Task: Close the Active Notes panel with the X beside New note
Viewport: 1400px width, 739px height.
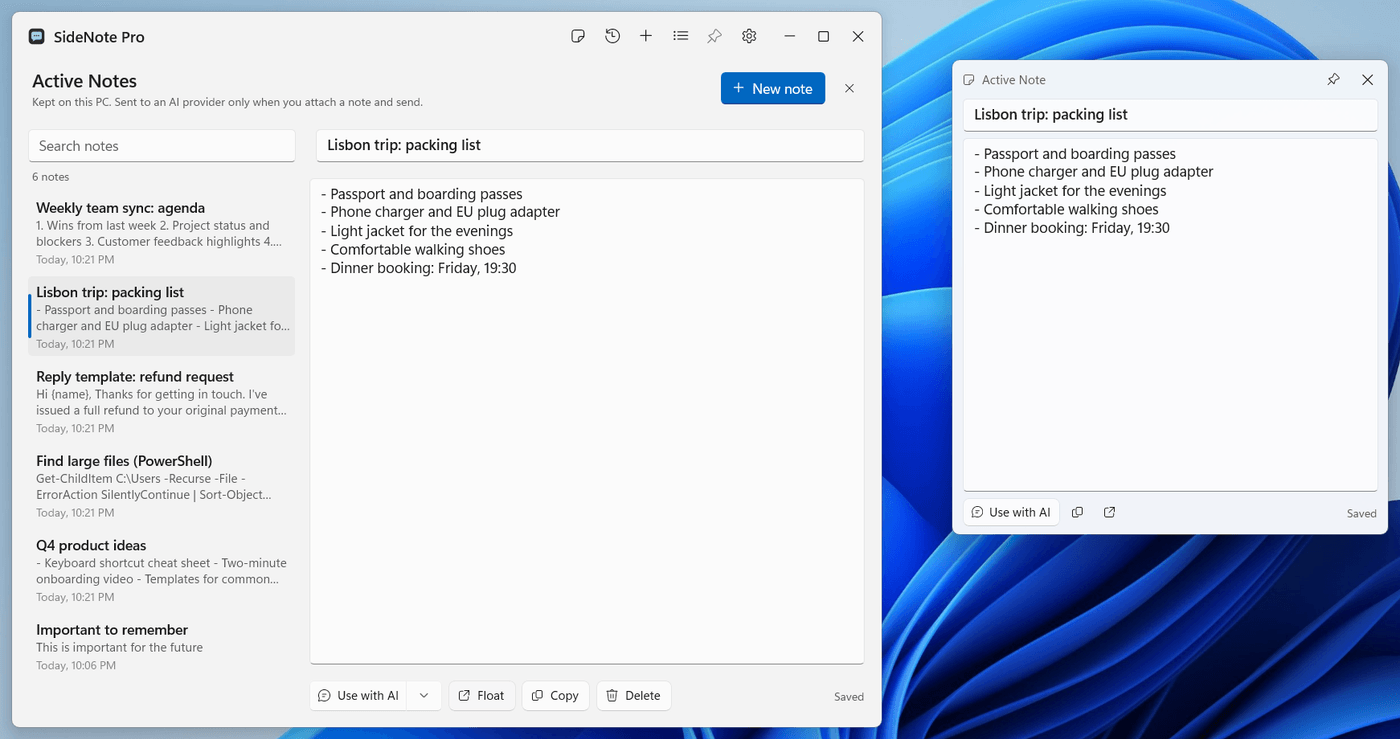Action: [849, 88]
